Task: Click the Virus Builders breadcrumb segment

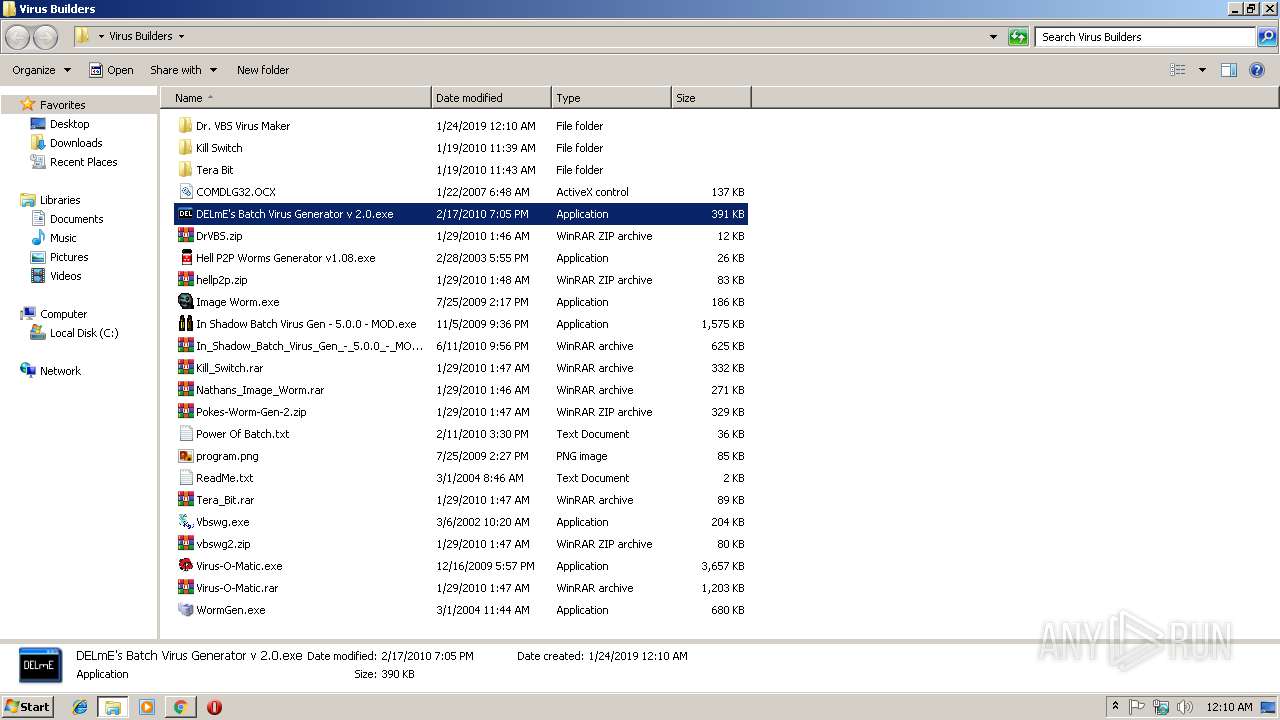Action: click(x=140, y=36)
